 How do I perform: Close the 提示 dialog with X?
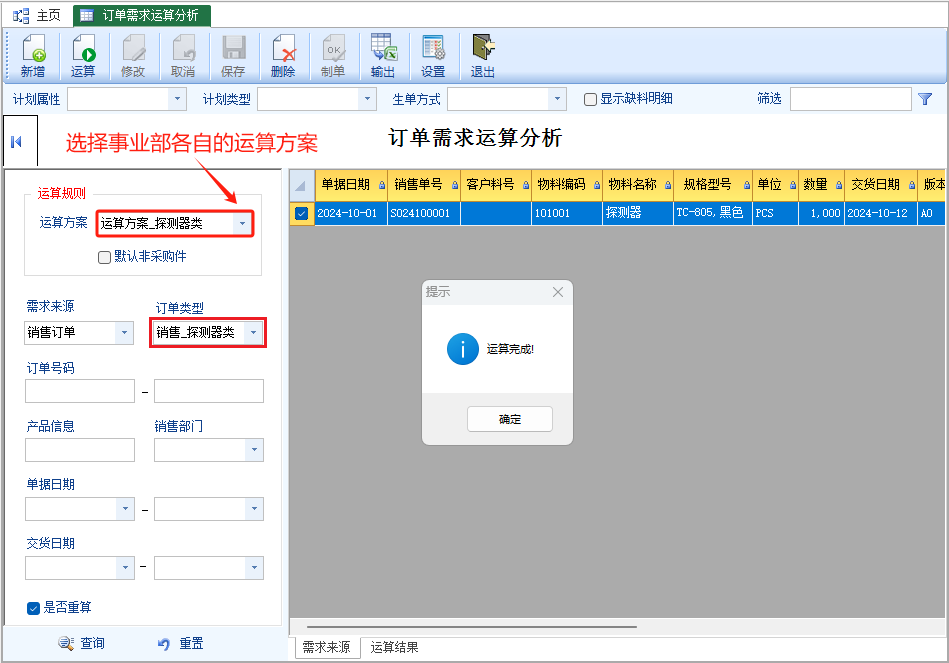click(557, 292)
